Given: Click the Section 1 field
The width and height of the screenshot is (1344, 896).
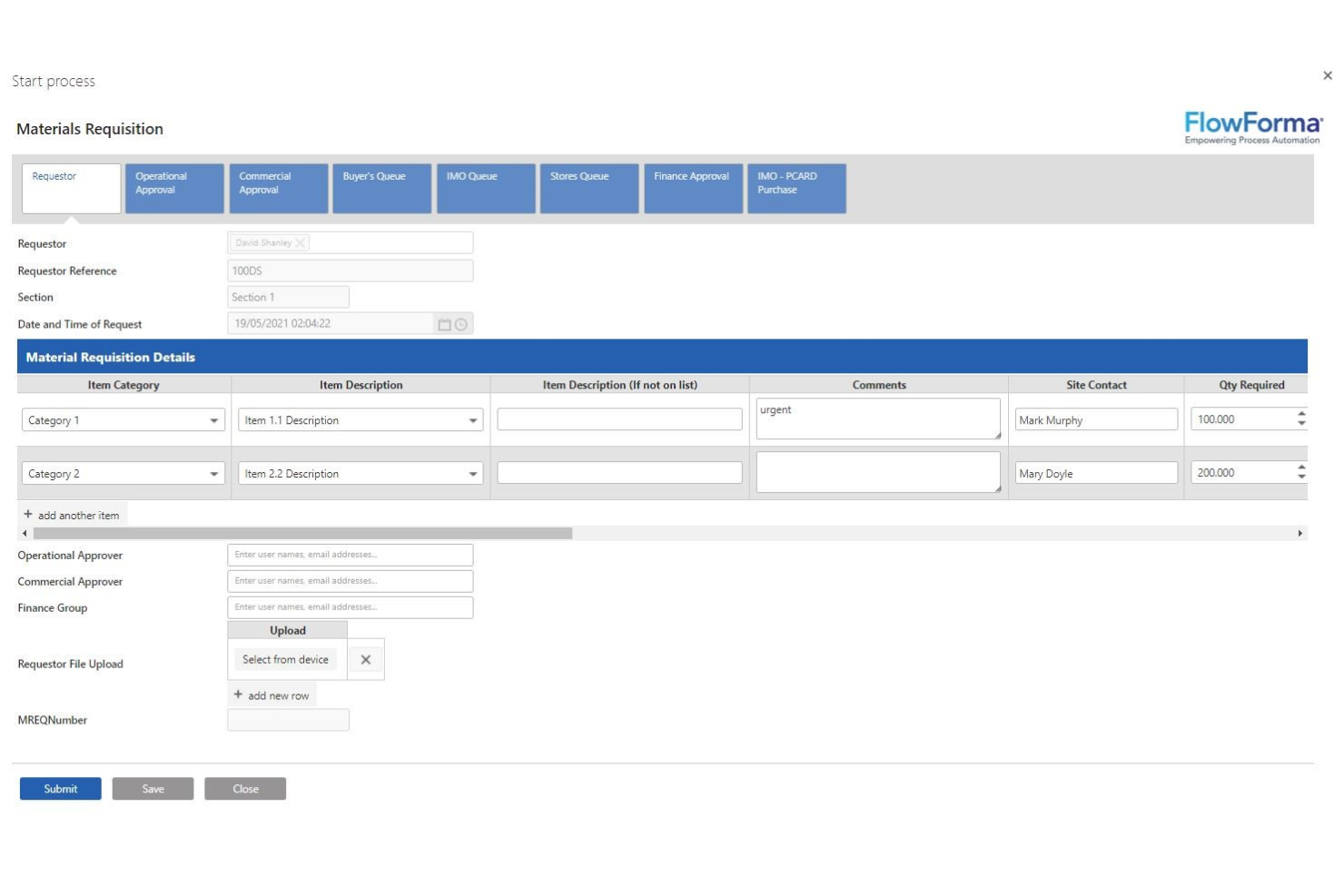Looking at the screenshot, I should pyautogui.click(x=288, y=297).
